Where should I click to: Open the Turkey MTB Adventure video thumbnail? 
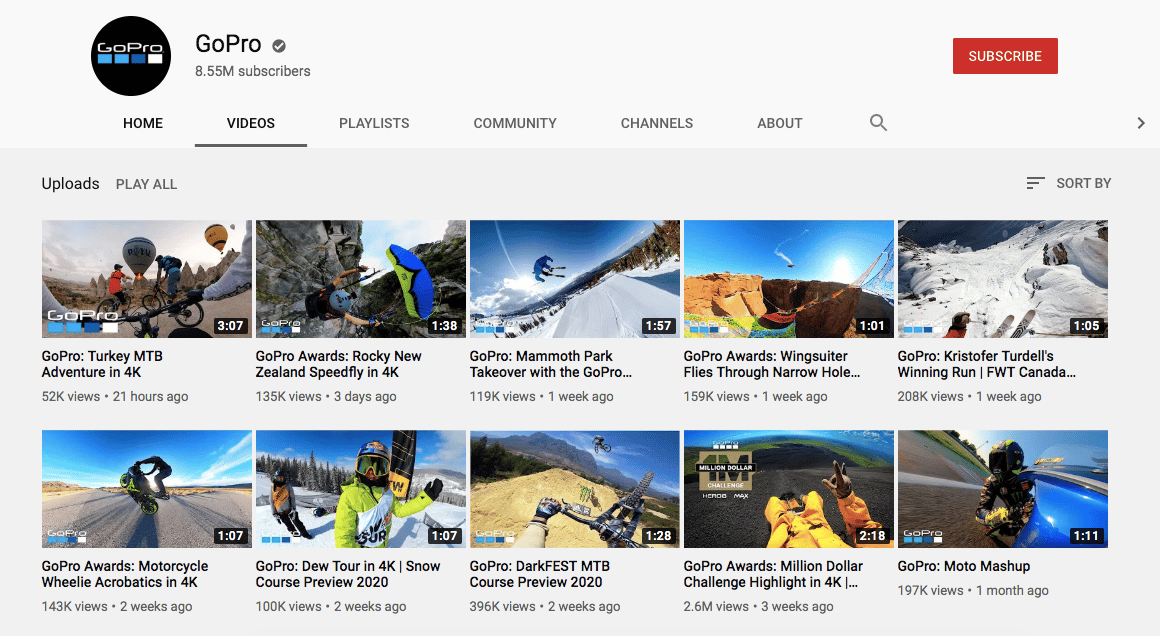point(146,279)
